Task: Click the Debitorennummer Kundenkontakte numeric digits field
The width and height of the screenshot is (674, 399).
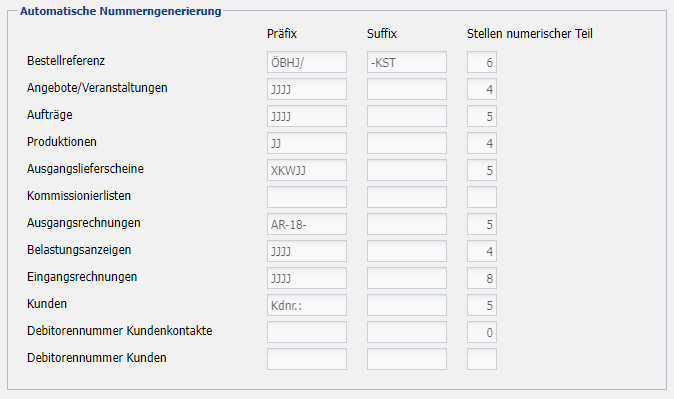Action: (x=482, y=332)
